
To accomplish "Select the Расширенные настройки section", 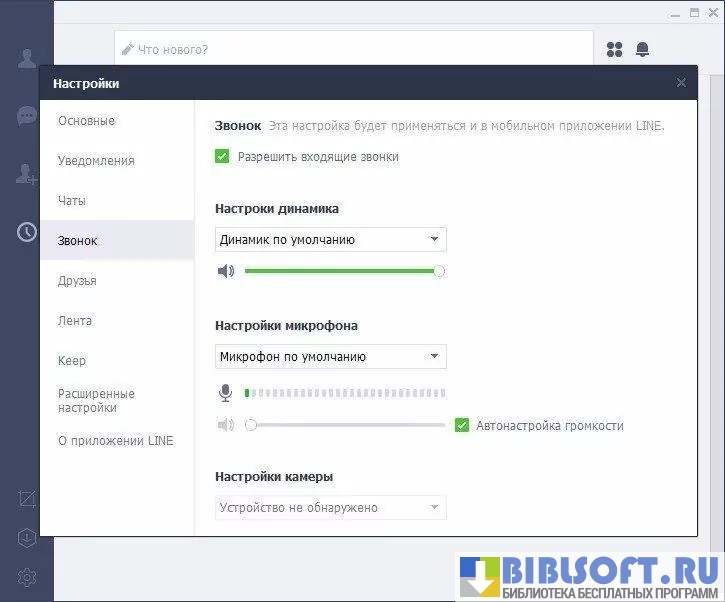I will 96,401.
